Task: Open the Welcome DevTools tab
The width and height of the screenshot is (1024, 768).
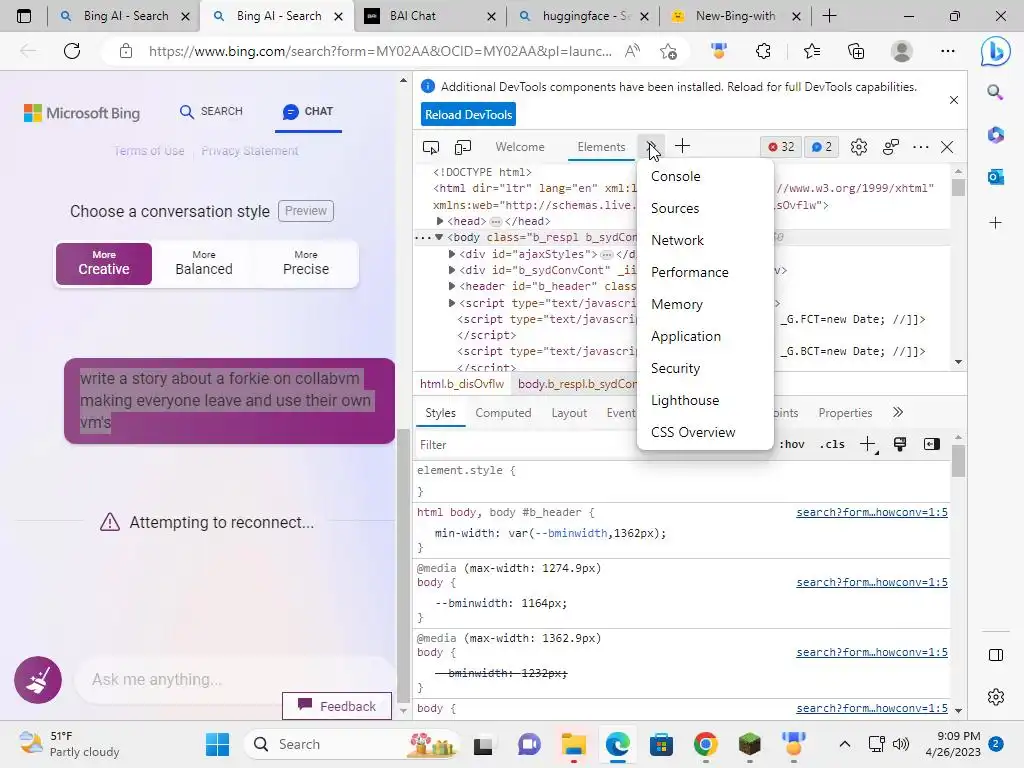Action: (520, 147)
